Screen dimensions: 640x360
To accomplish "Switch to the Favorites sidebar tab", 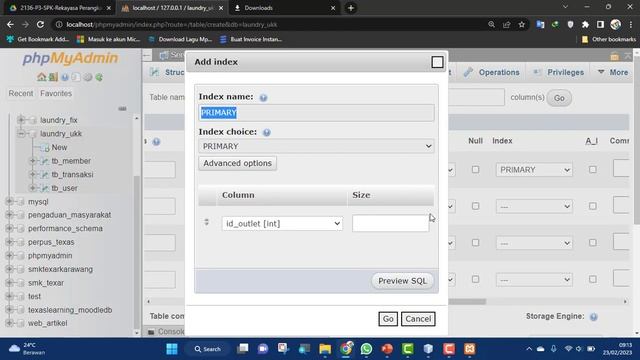I will point(56,93).
